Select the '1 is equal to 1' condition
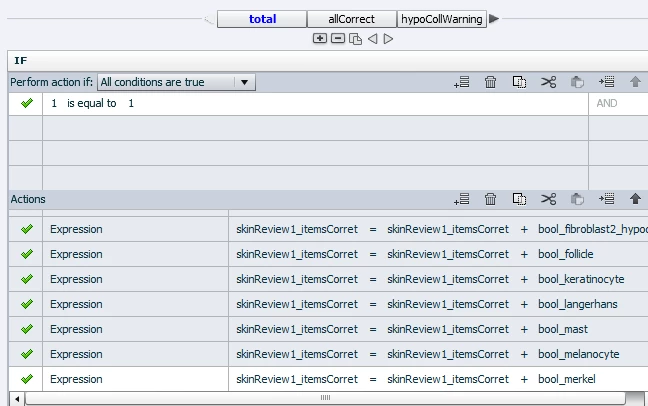648x406 pixels. tap(315, 103)
